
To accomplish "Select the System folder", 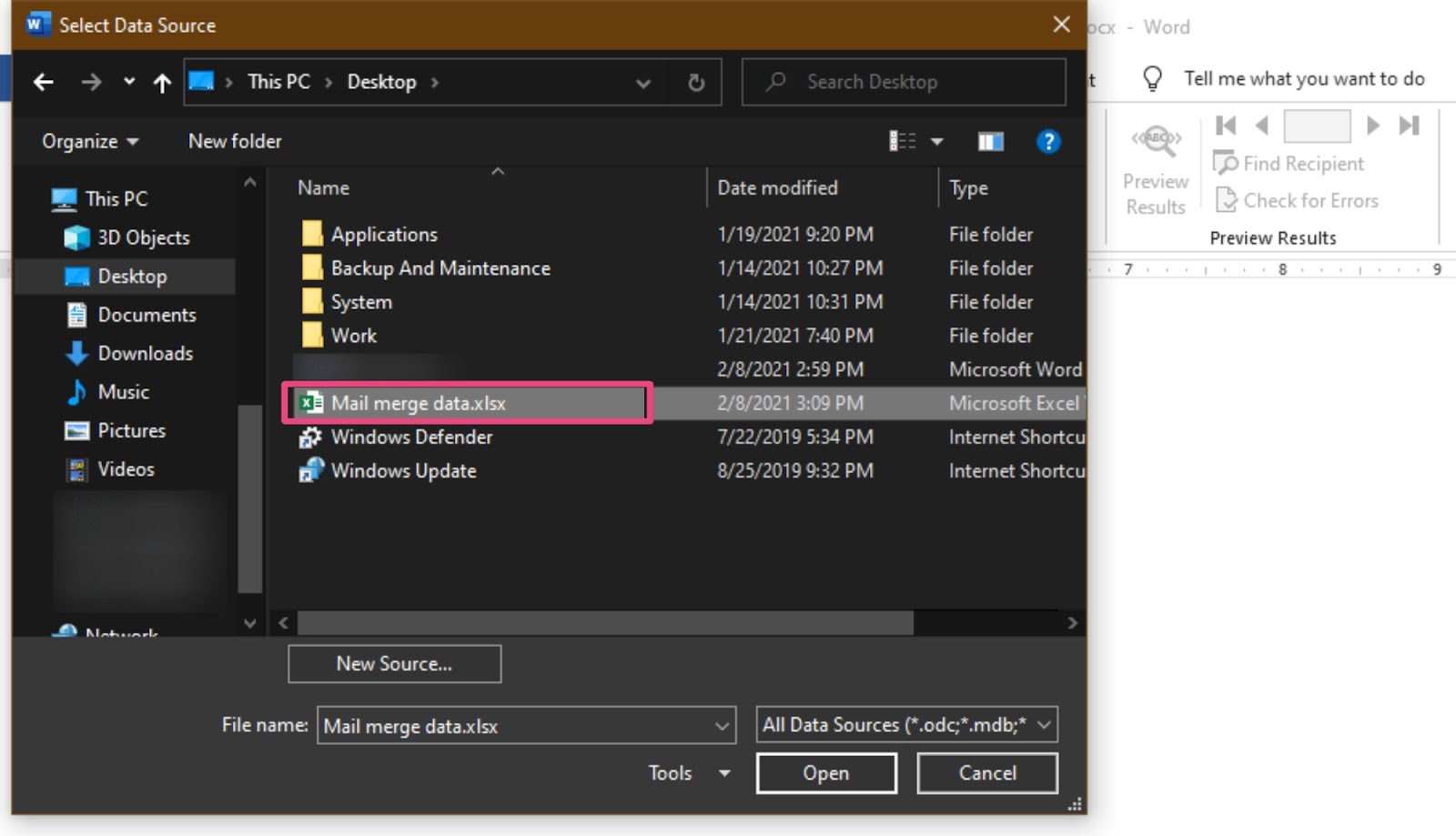I will [x=361, y=301].
